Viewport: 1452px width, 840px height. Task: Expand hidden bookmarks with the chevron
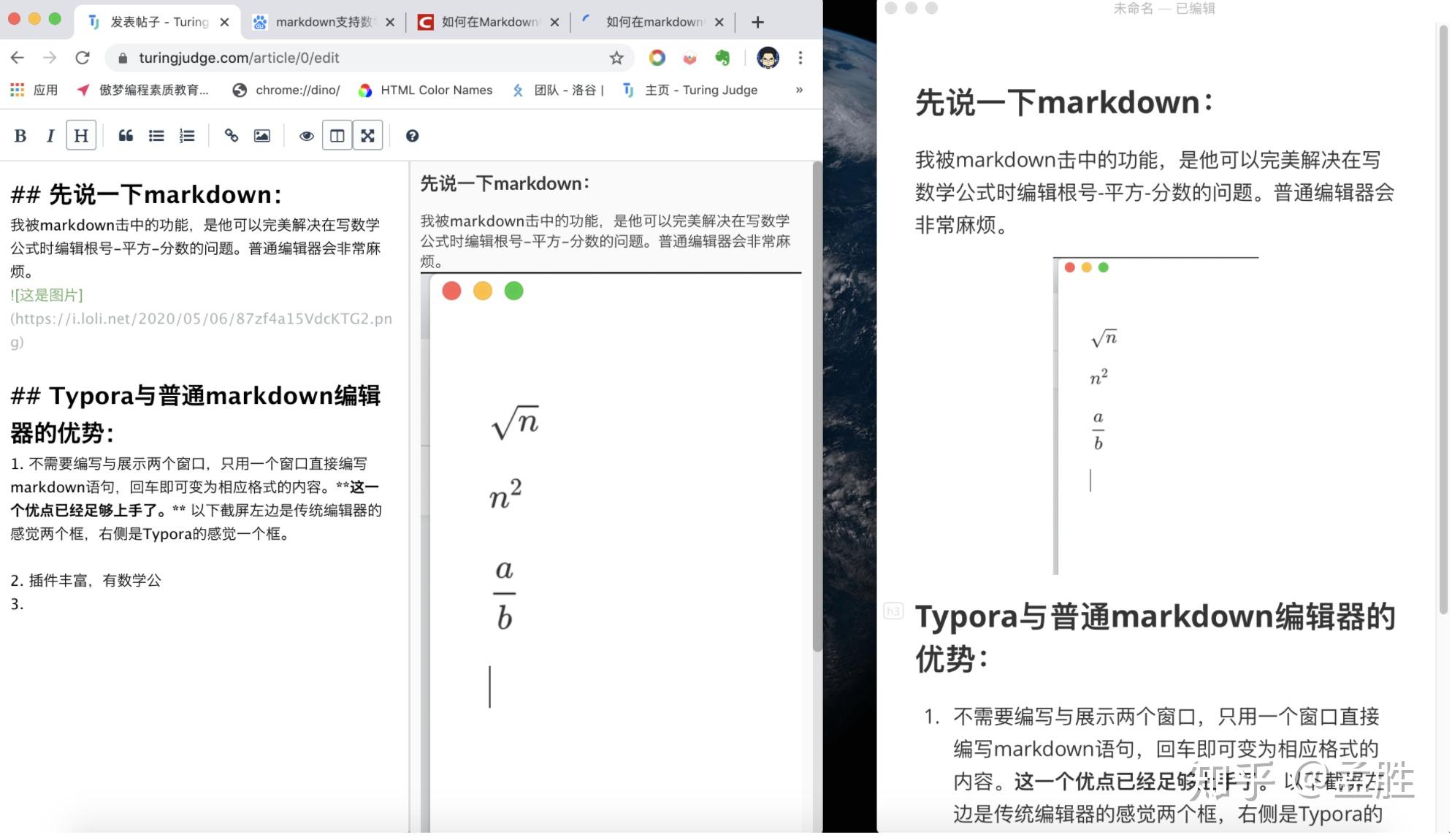click(798, 90)
